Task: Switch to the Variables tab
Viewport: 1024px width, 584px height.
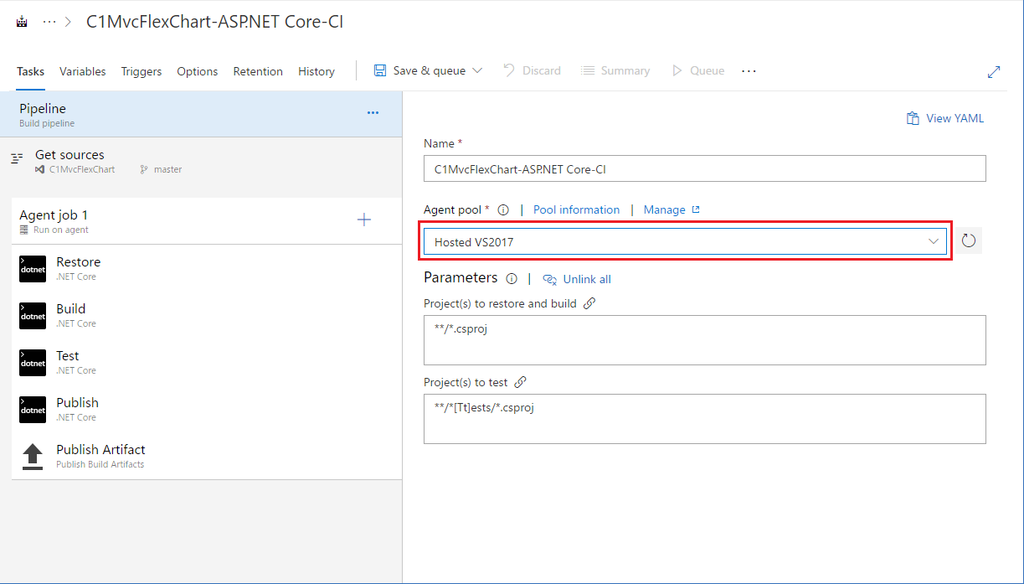Action: coord(82,71)
